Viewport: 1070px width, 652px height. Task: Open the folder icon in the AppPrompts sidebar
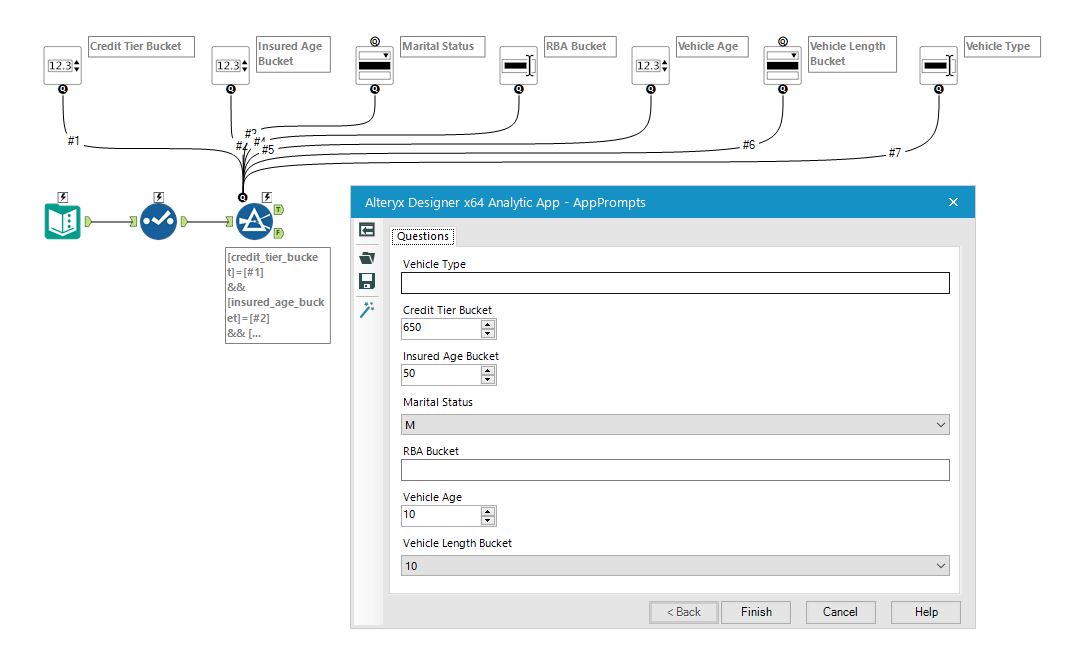tap(367, 258)
